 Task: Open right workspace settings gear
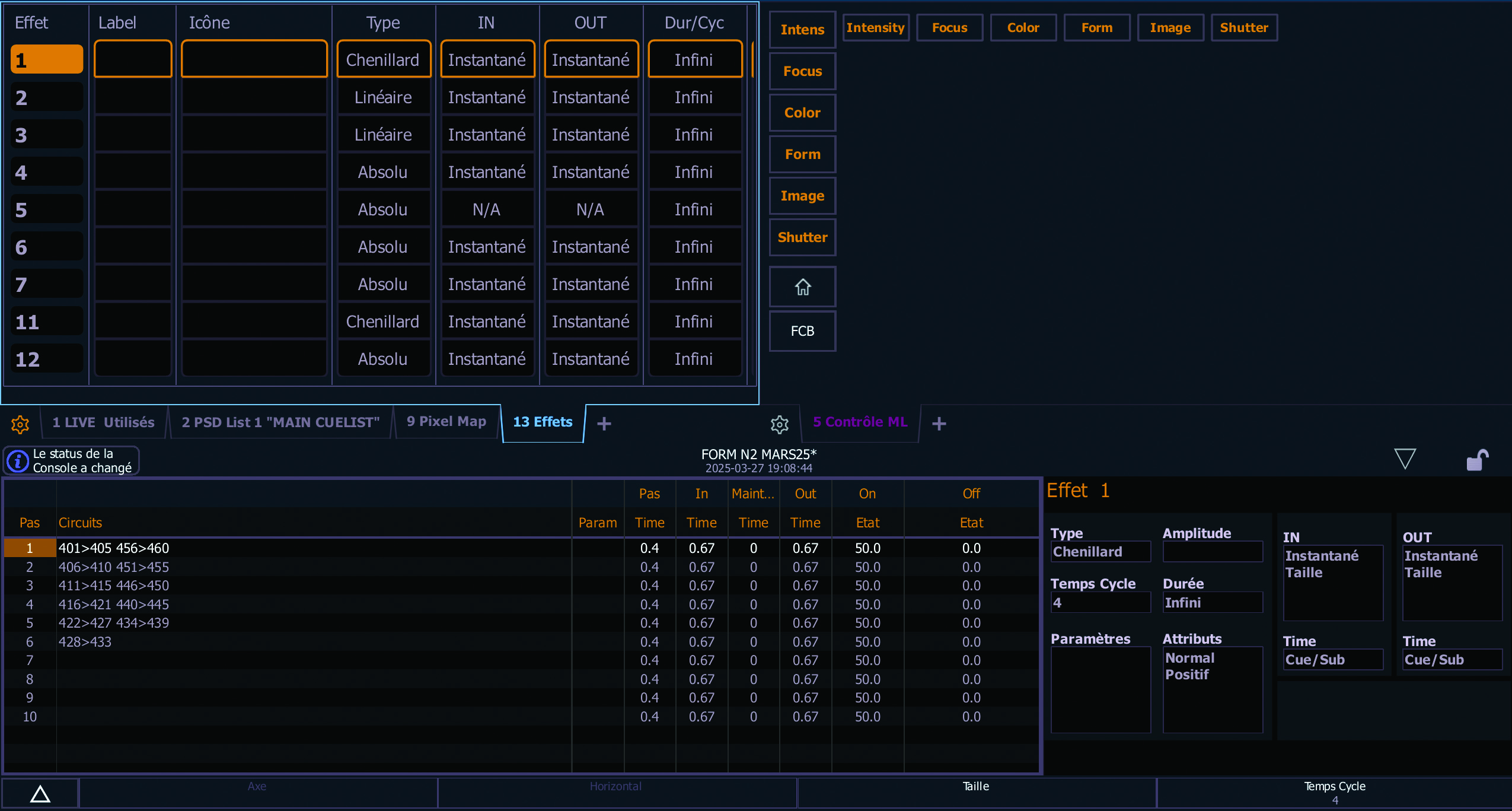(779, 424)
